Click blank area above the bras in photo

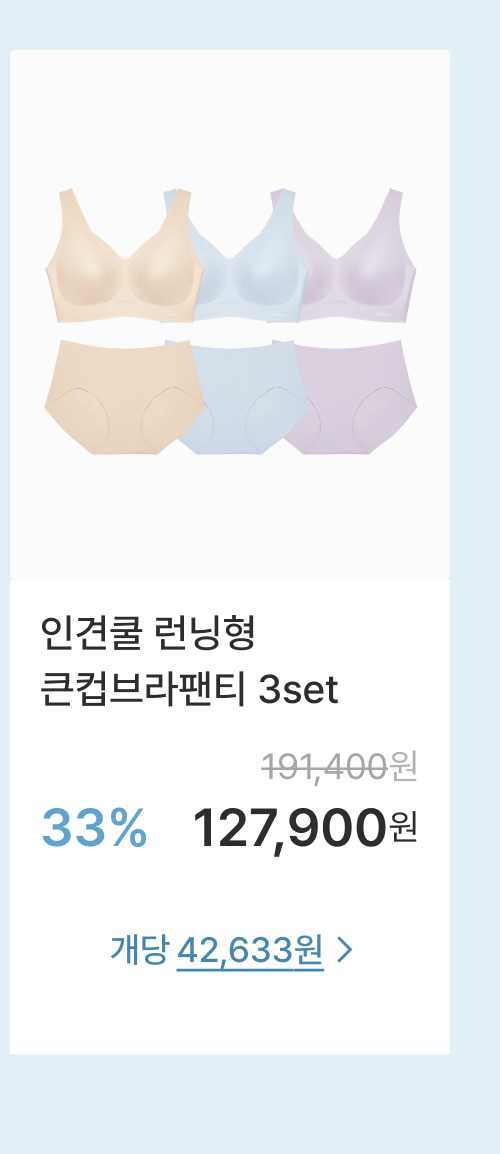point(230,118)
